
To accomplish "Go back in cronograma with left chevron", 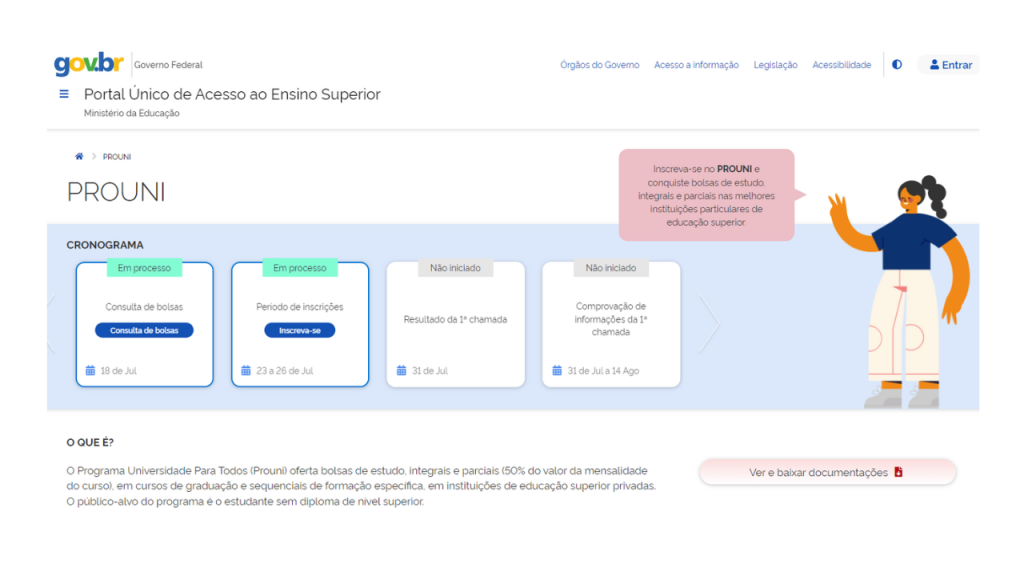I will pyautogui.click(x=52, y=323).
